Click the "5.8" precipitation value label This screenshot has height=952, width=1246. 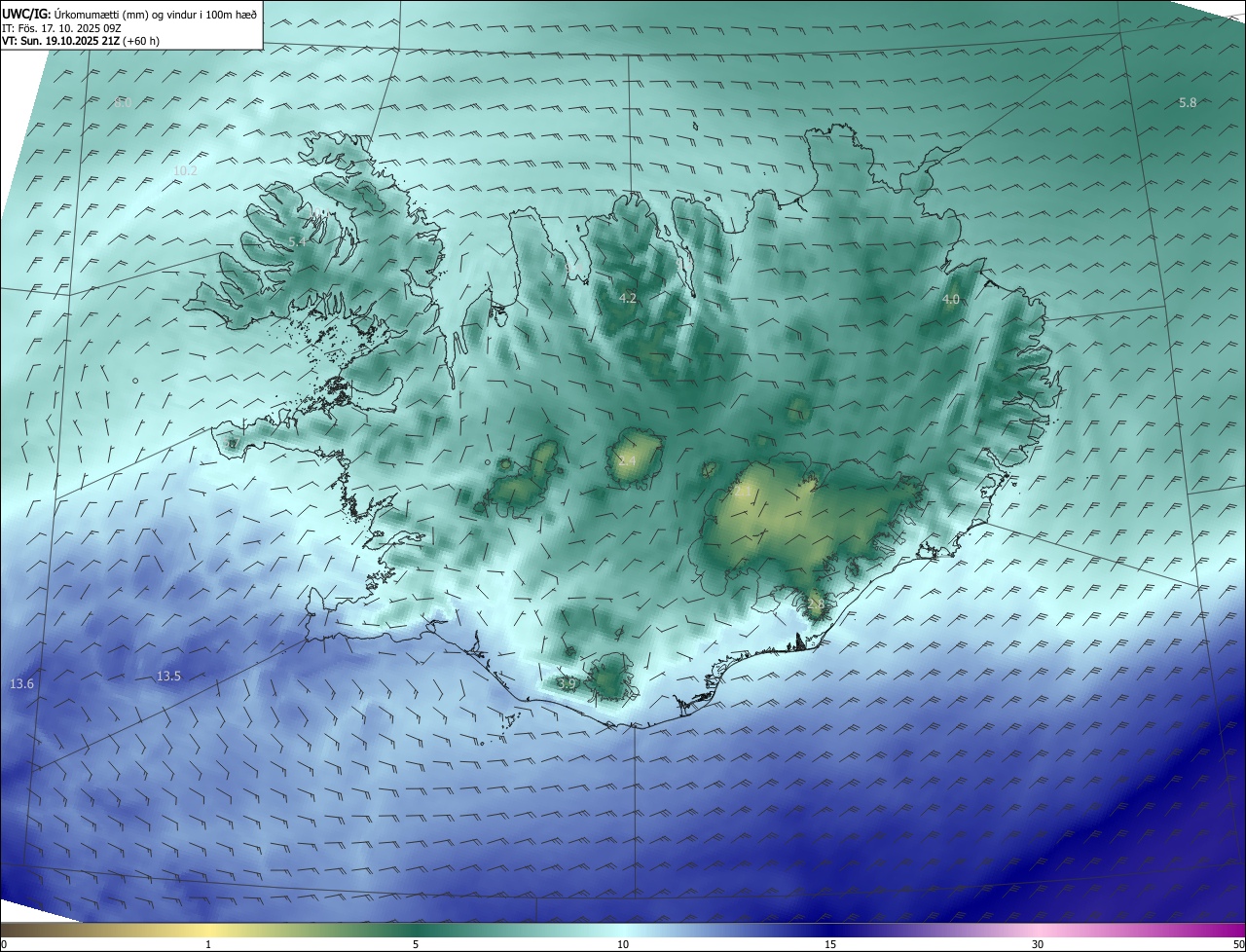(x=1188, y=102)
